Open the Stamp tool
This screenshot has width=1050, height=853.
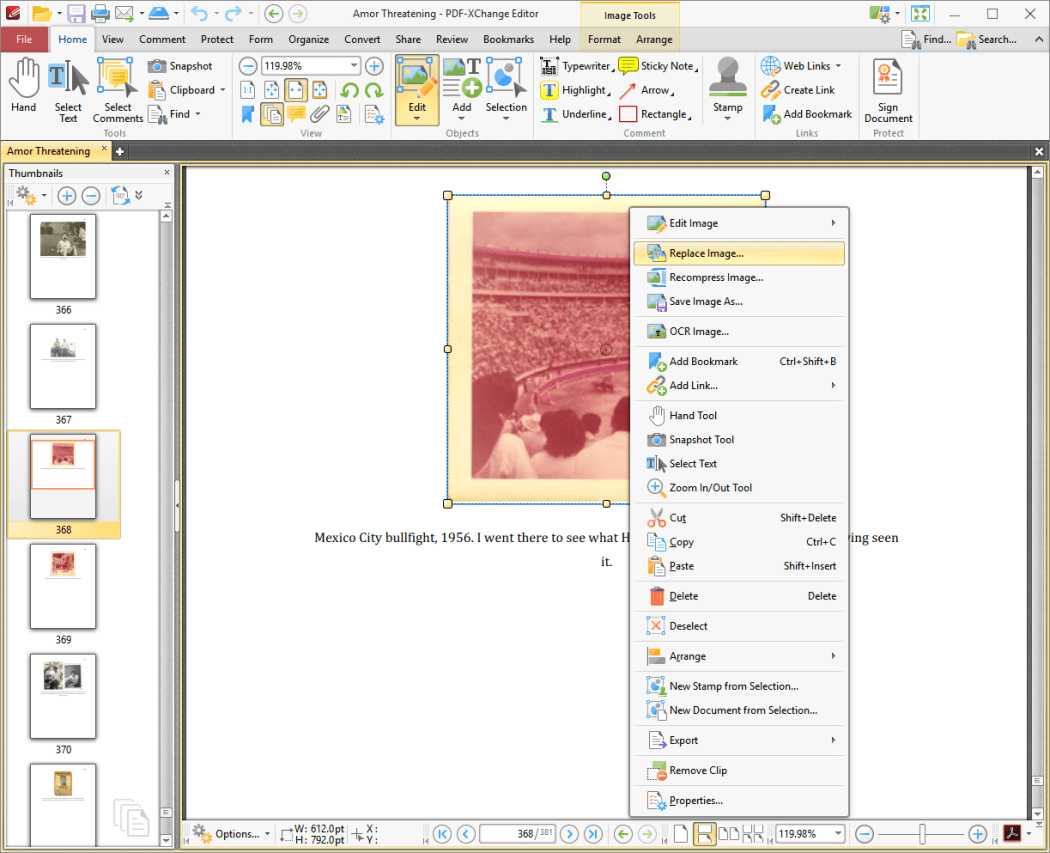(x=727, y=85)
